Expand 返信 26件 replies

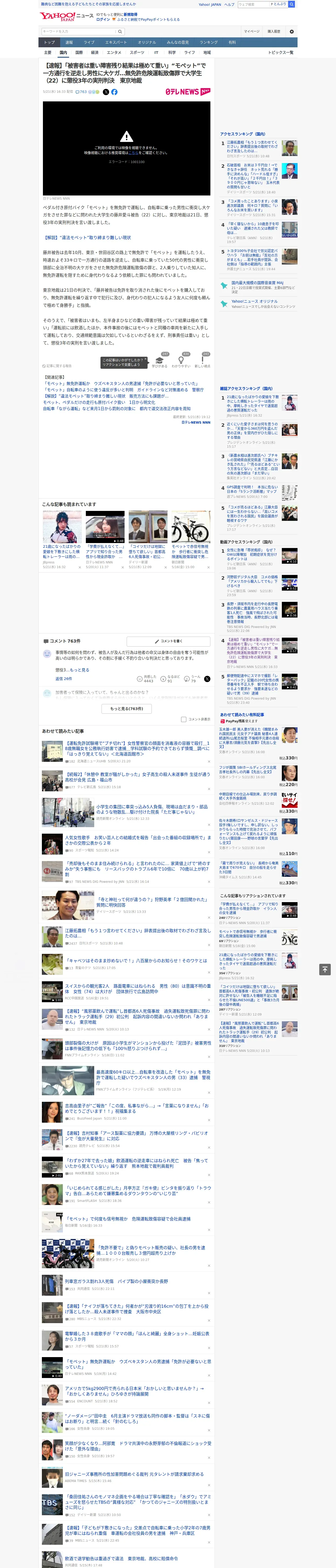coord(63,679)
